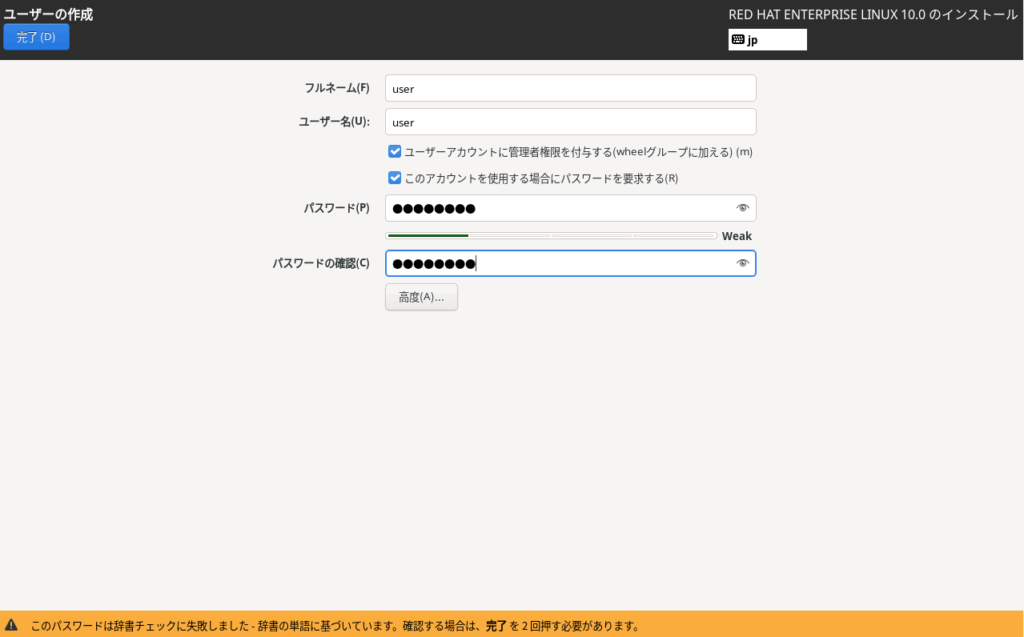Click the ユーザー名(U) label
The width and height of the screenshot is (1024, 637).
coord(334,122)
